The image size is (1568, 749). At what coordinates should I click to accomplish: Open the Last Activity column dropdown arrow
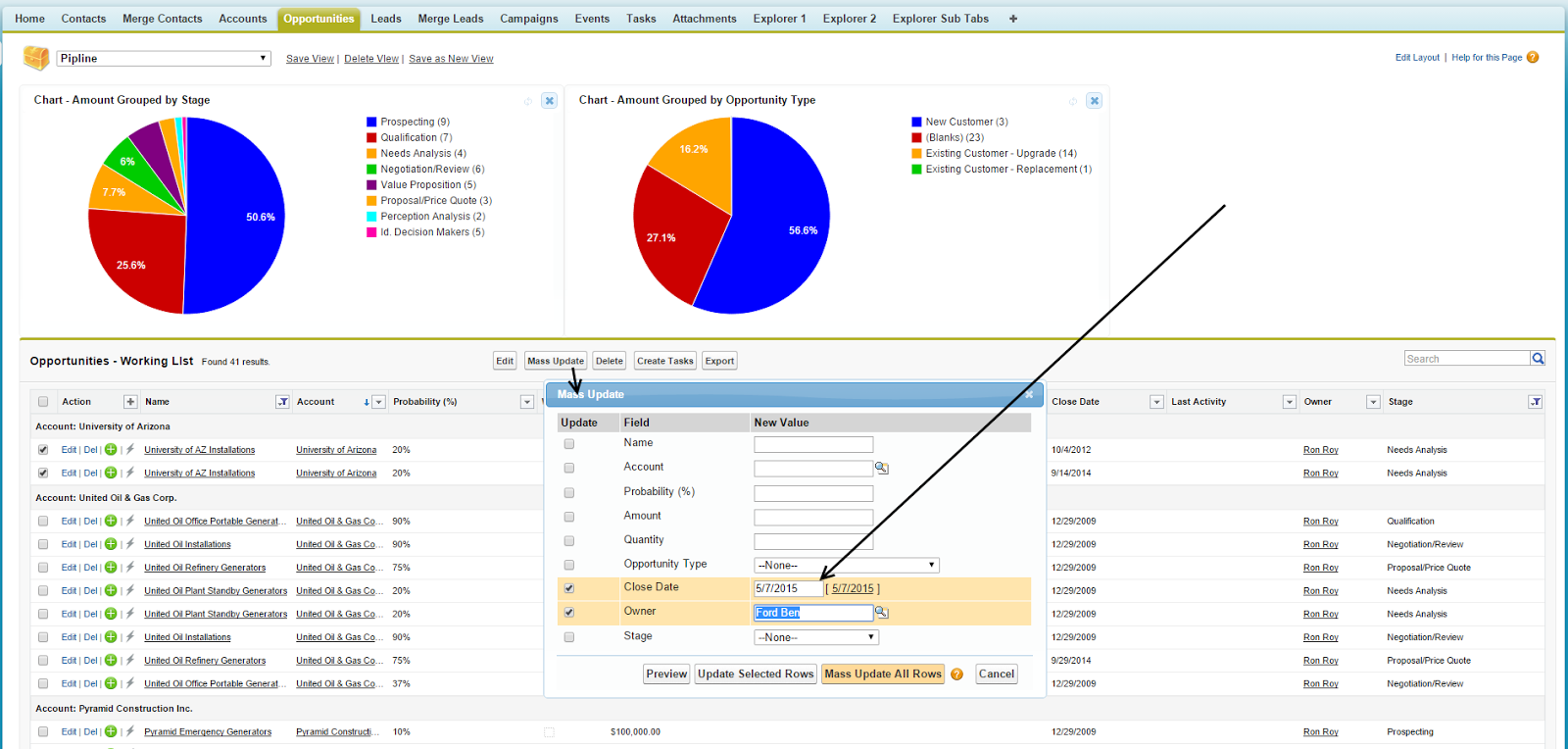click(1290, 402)
